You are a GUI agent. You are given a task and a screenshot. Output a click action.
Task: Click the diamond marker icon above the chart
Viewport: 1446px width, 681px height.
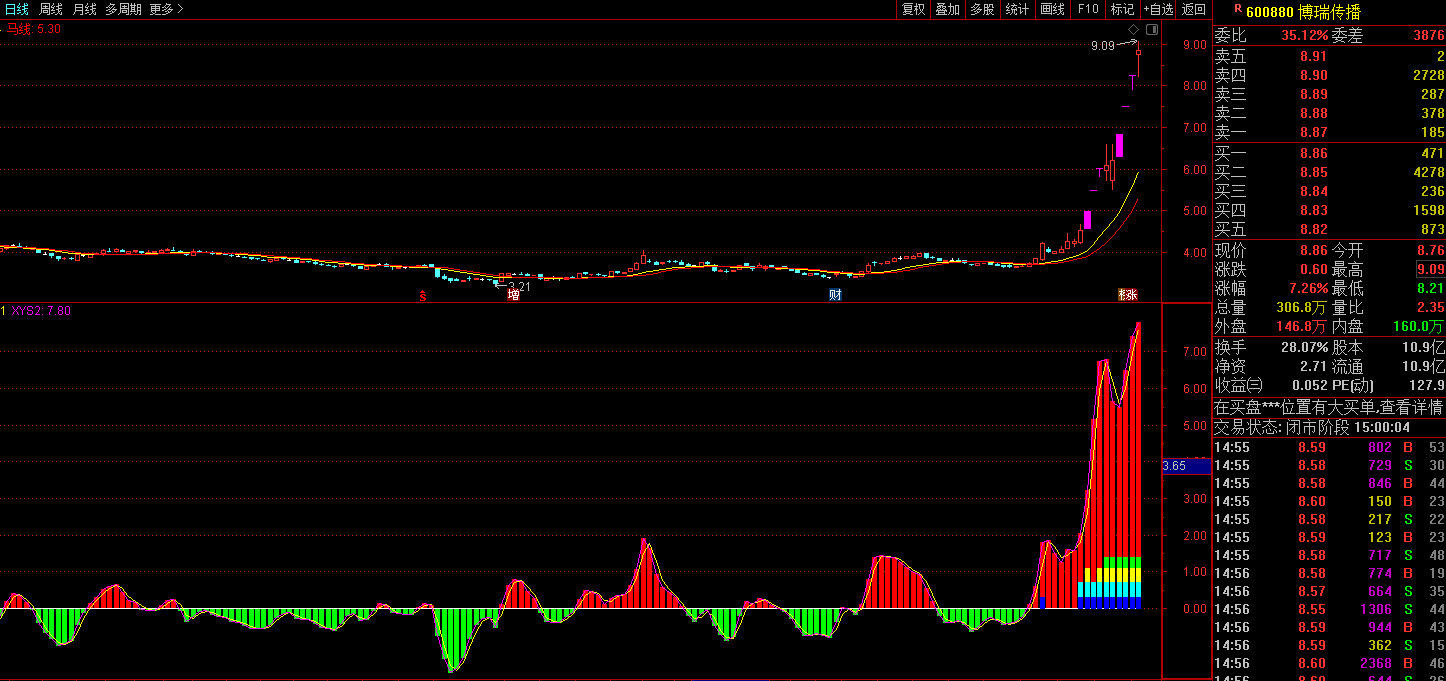(x=1133, y=29)
